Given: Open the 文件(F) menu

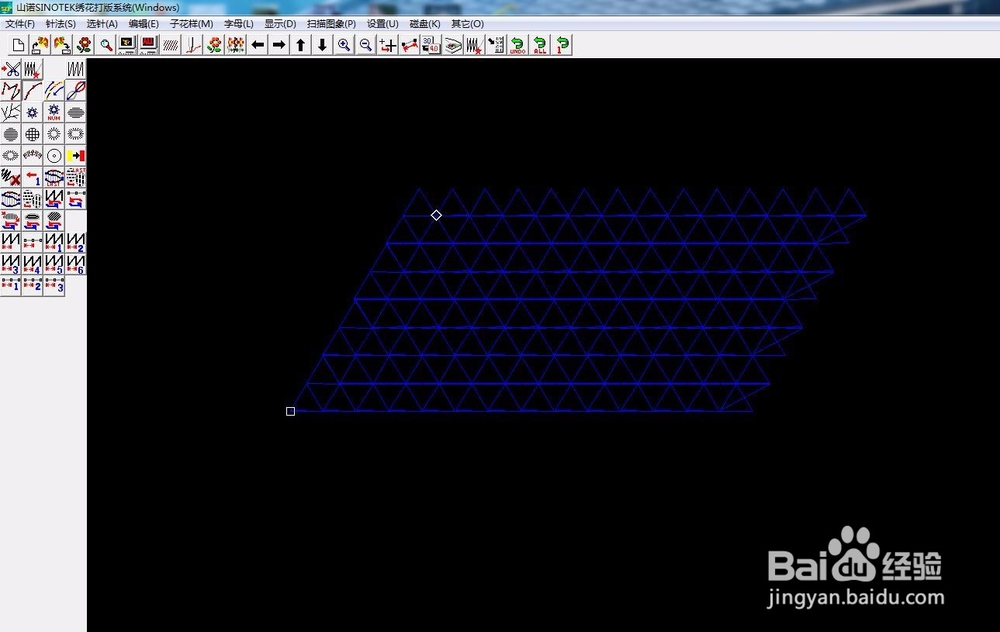Looking at the screenshot, I should pos(20,24).
